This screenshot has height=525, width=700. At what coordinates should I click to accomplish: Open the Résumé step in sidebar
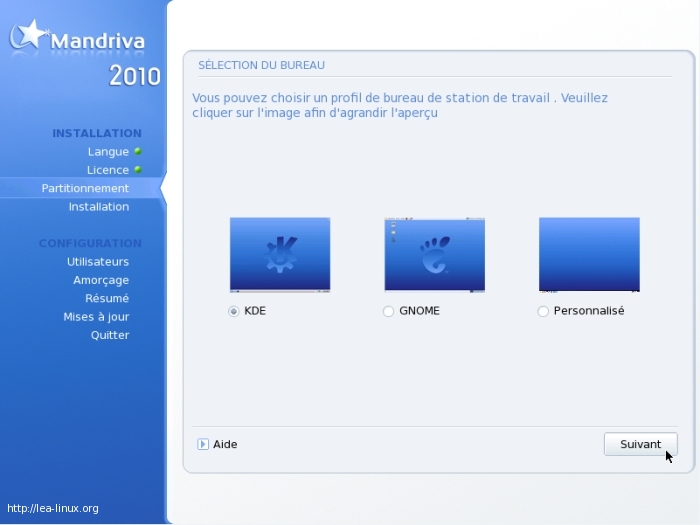point(106,298)
